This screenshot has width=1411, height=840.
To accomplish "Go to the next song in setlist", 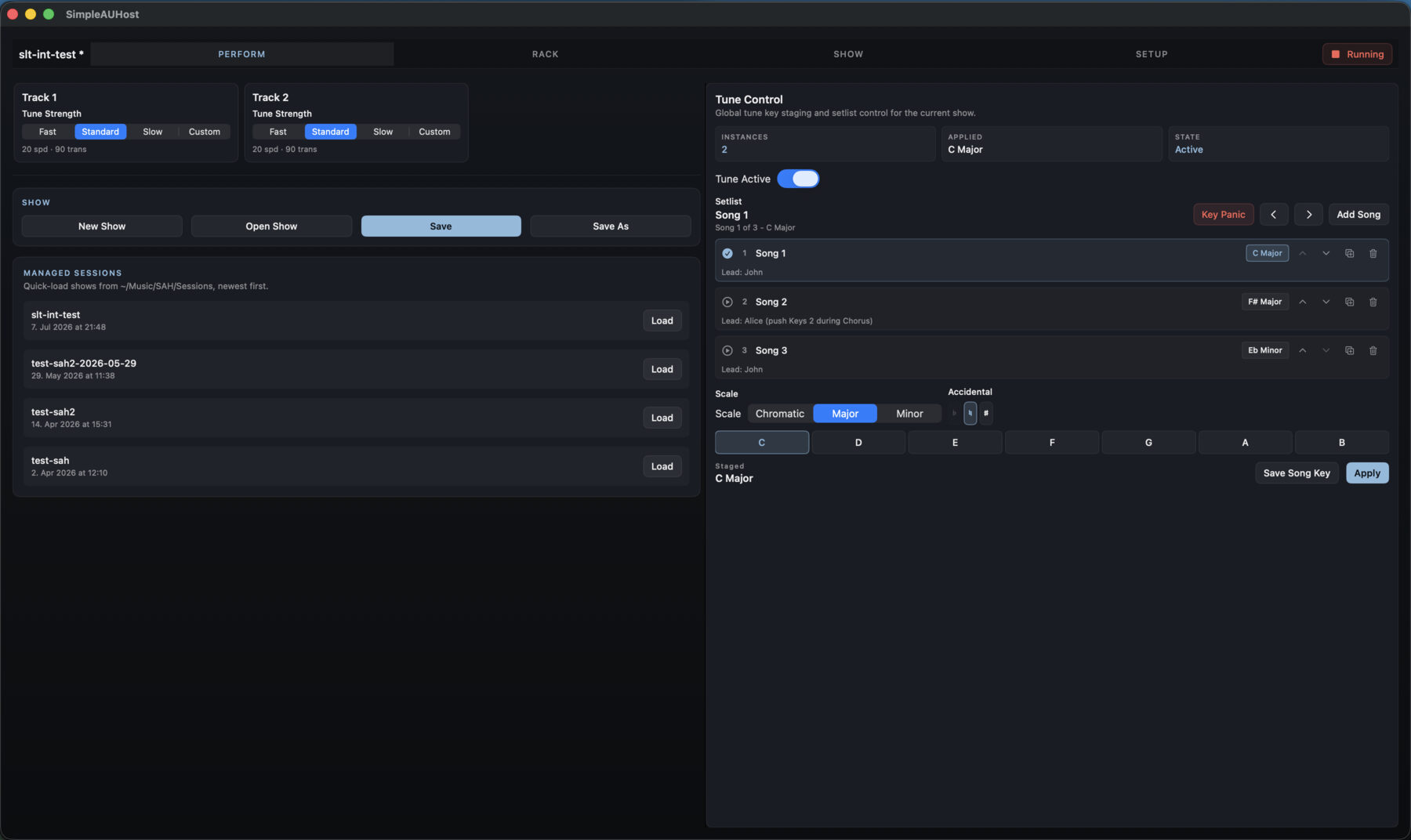I will (x=1308, y=215).
